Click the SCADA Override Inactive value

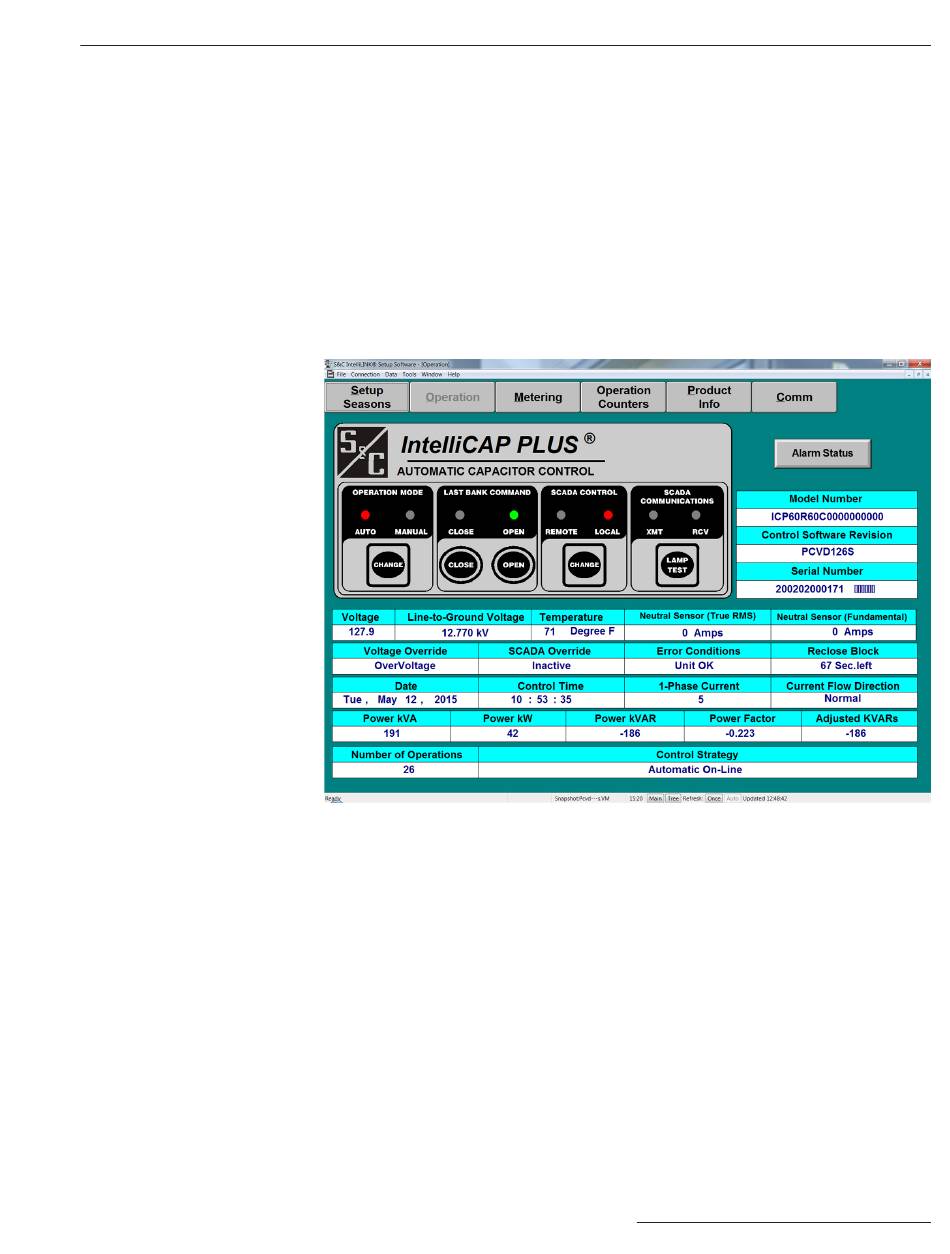pyautogui.click(x=551, y=665)
